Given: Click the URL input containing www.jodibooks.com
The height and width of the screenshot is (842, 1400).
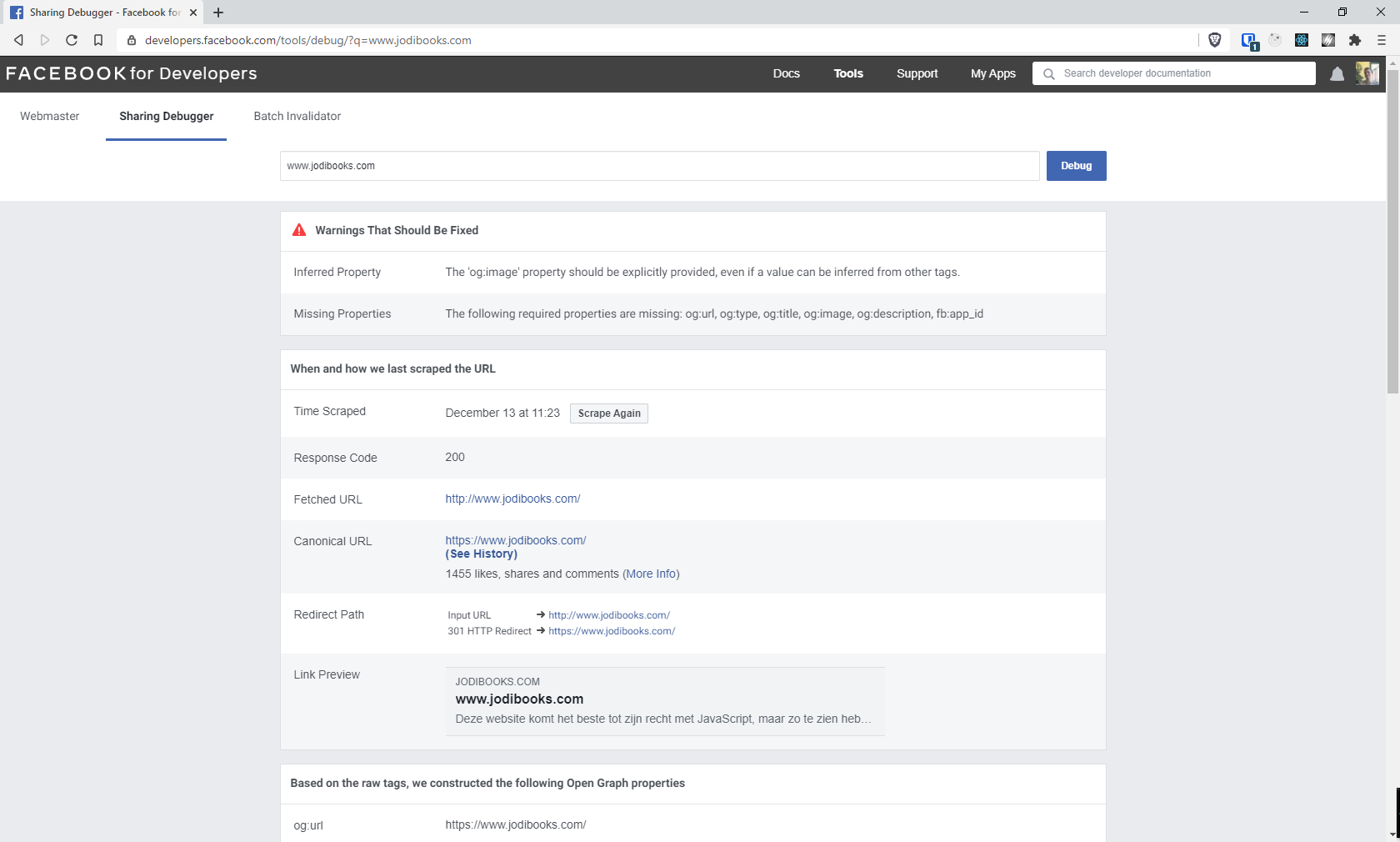Looking at the screenshot, I should click(x=660, y=166).
